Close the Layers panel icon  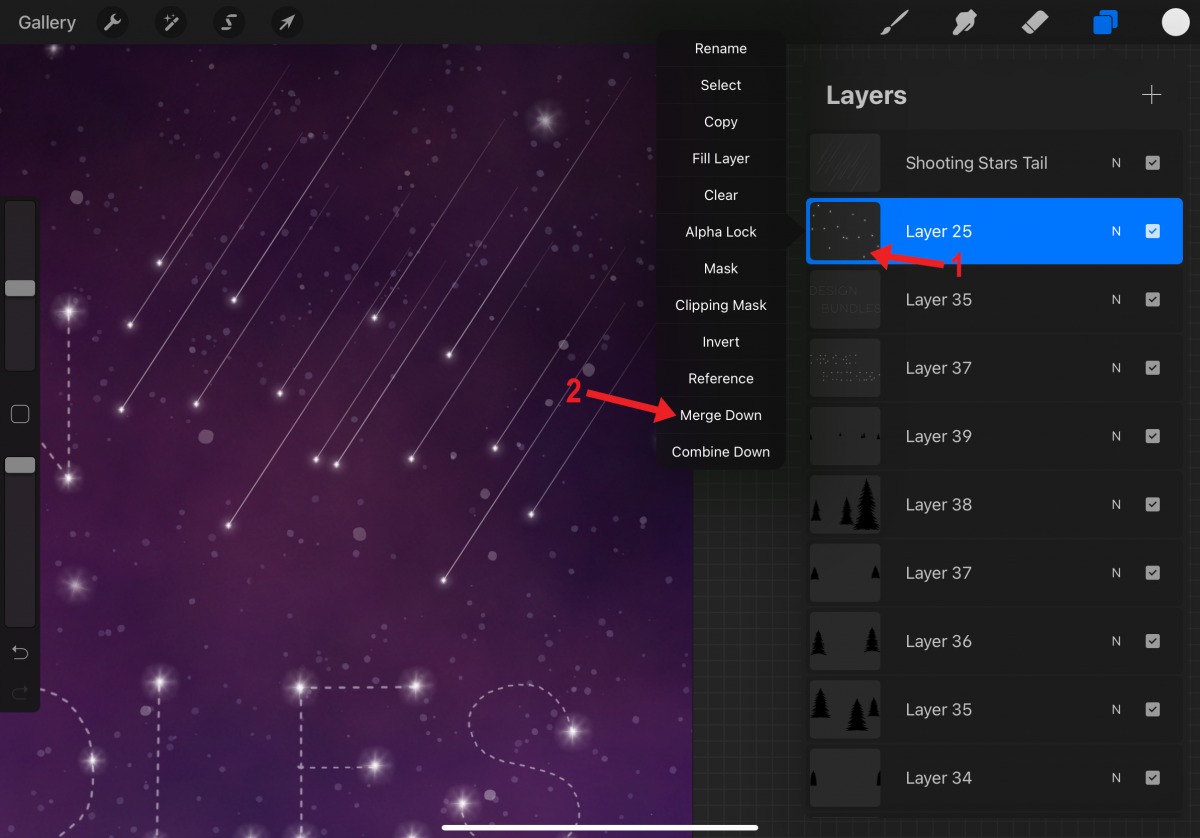click(1105, 23)
